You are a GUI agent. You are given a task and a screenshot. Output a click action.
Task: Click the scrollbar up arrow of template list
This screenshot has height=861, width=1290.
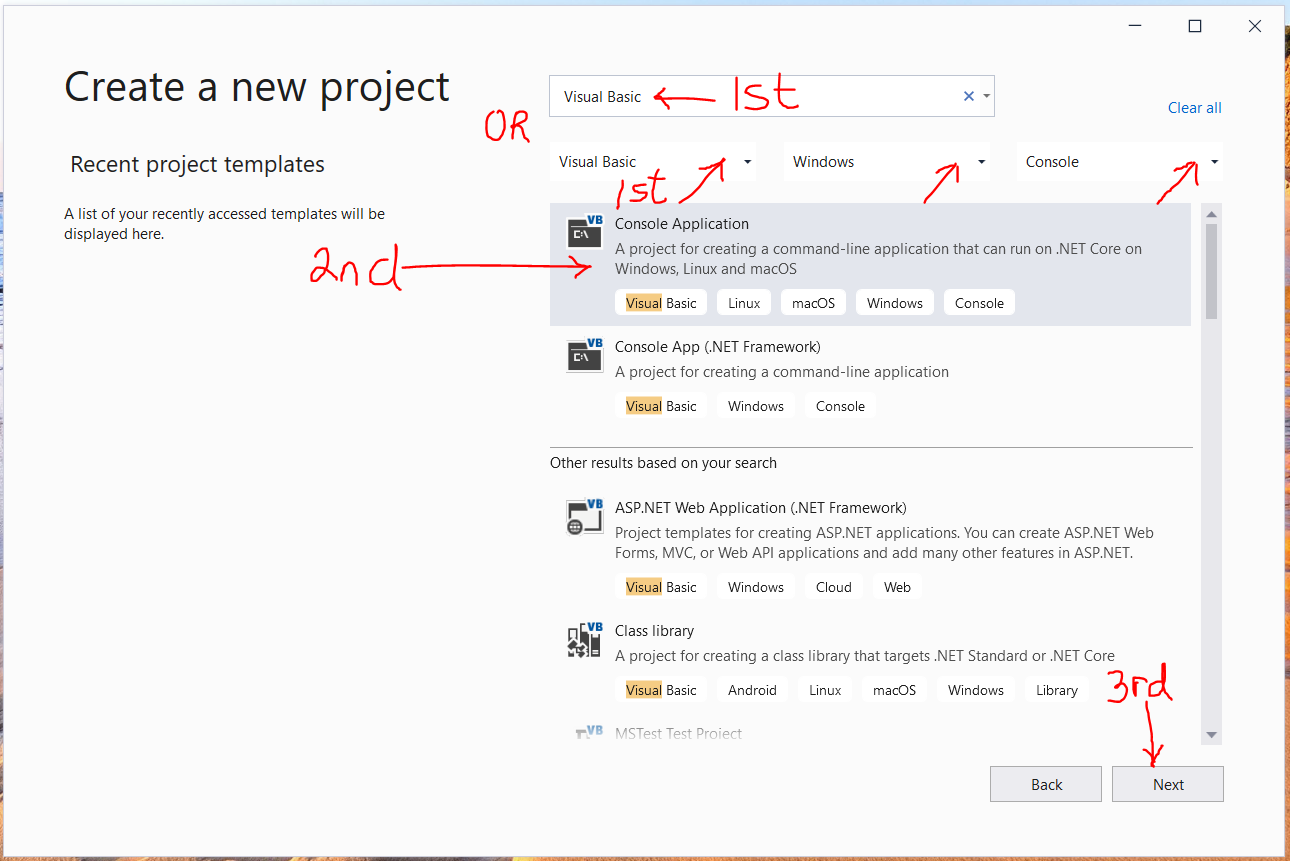(x=1211, y=213)
